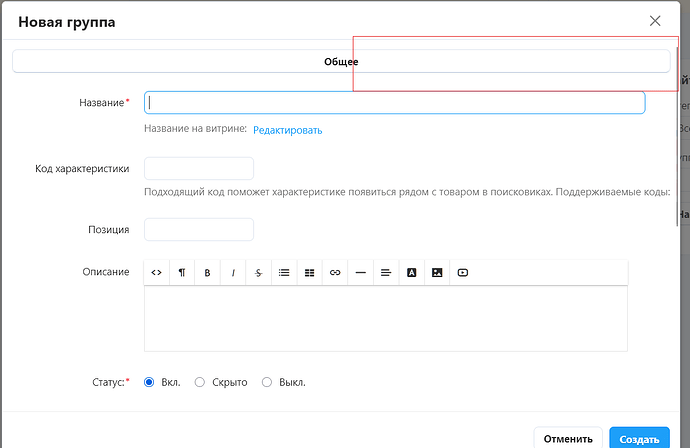690x448 pixels.
Task: Click the Название на витрине label text
Action: [195, 129]
